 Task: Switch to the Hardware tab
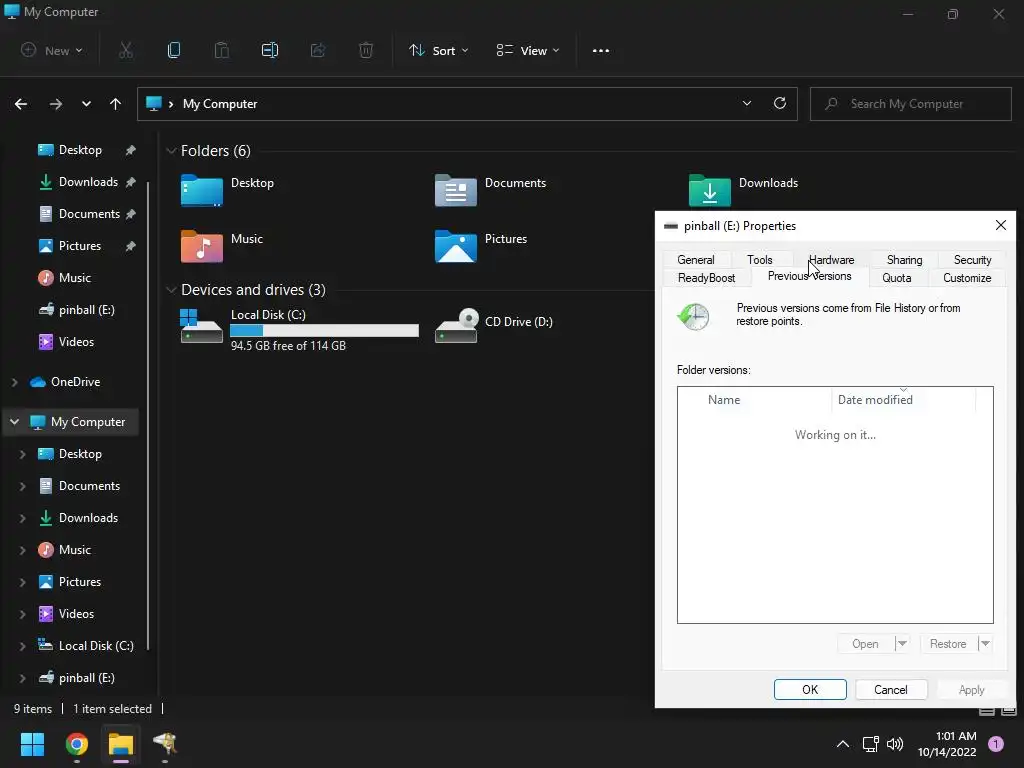(831, 259)
